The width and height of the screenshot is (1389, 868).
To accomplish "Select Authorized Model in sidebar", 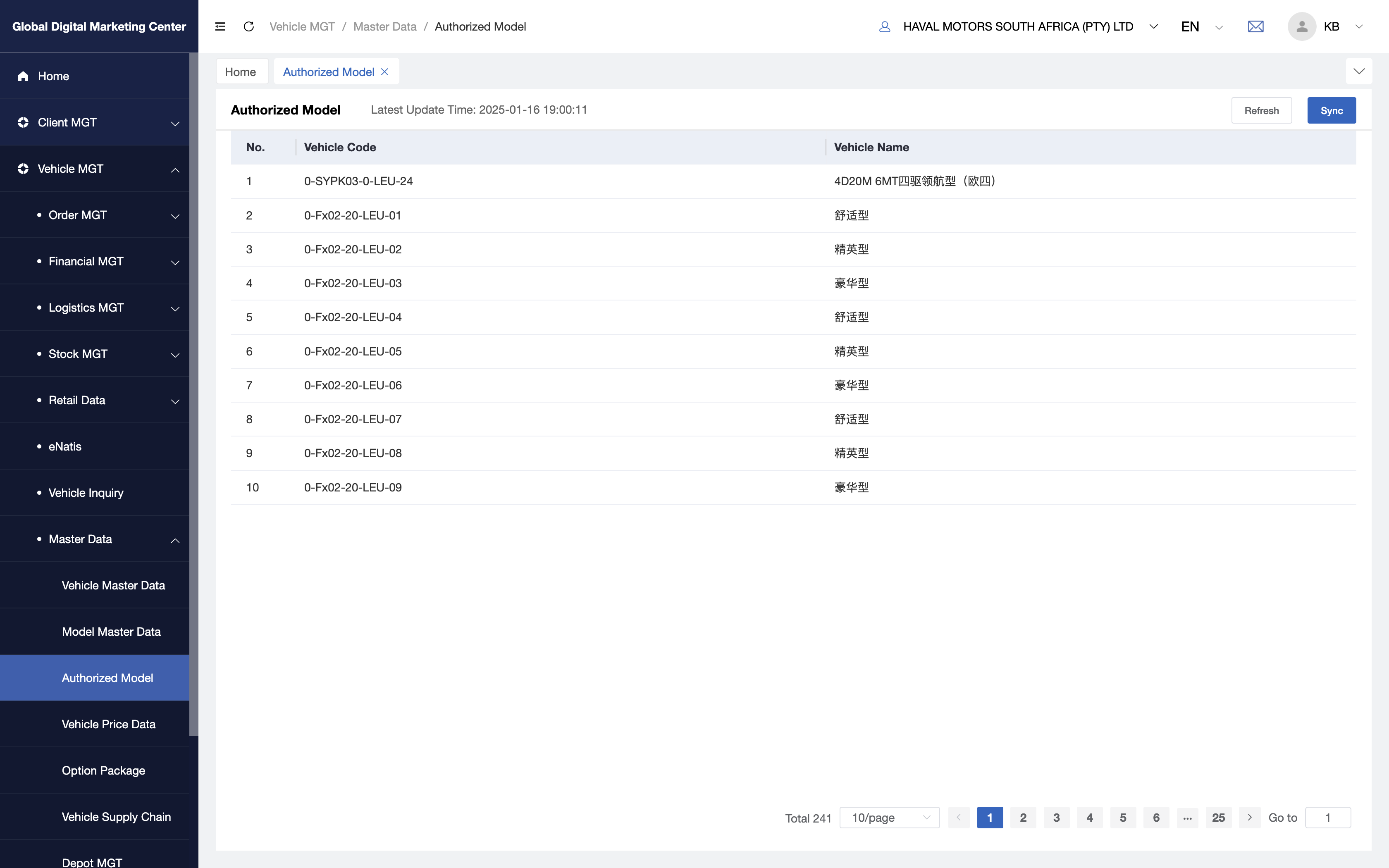I will [x=95, y=677].
